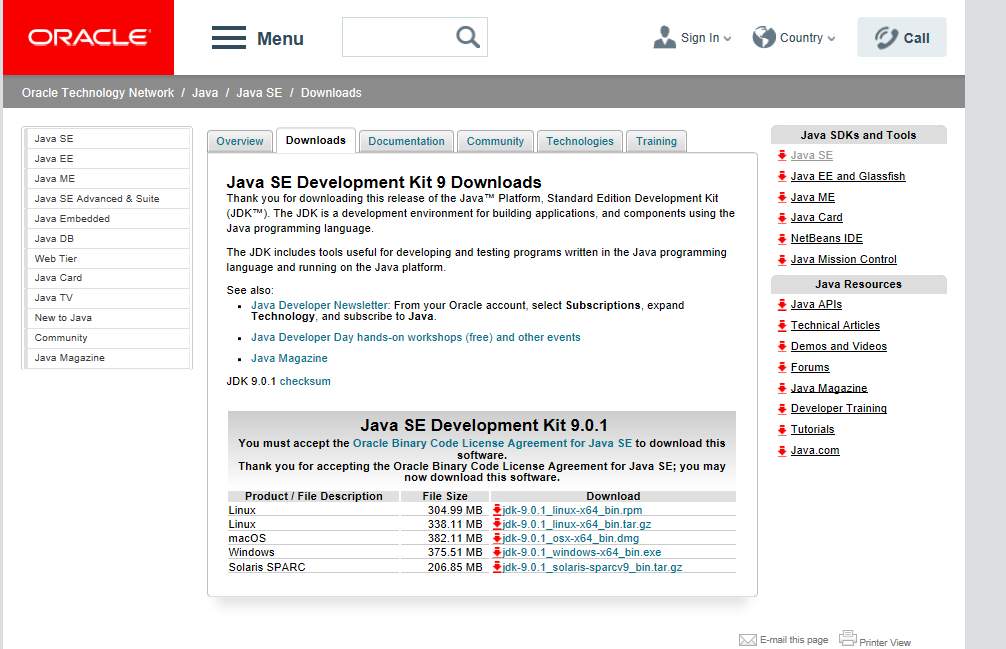Image resolution: width=1006 pixels, height=649 pixels.
Task: Open the Training tab
Action: pyautogui.click(x=656, y=141)
